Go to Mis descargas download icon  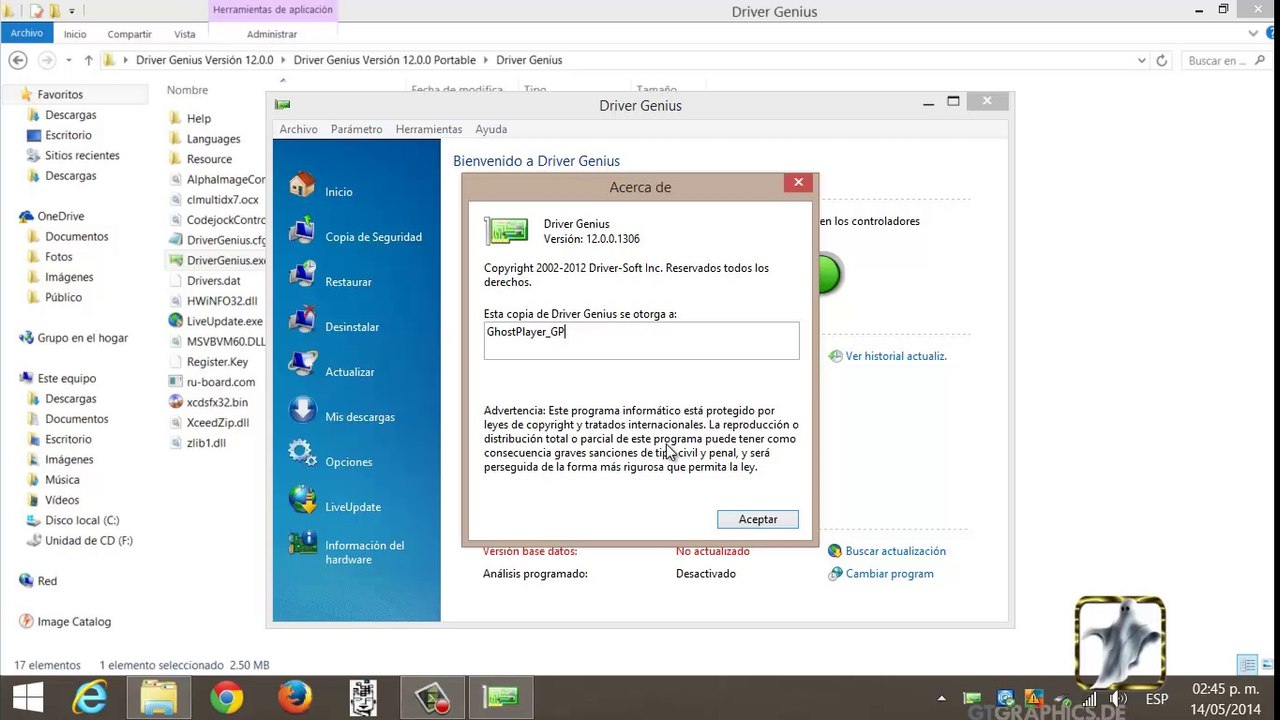pos(302,411)
